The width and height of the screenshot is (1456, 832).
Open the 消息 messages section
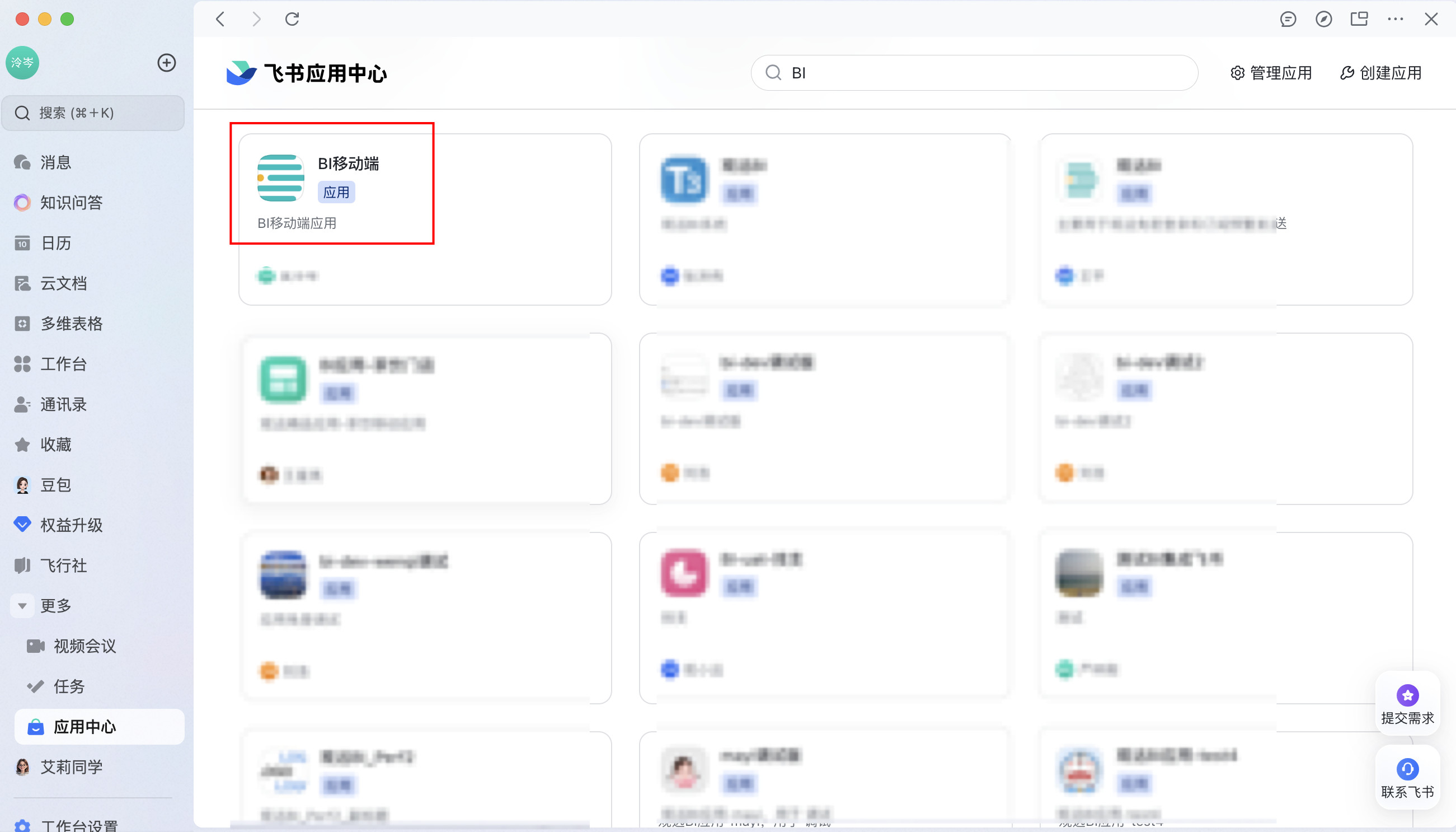(55, 163)
